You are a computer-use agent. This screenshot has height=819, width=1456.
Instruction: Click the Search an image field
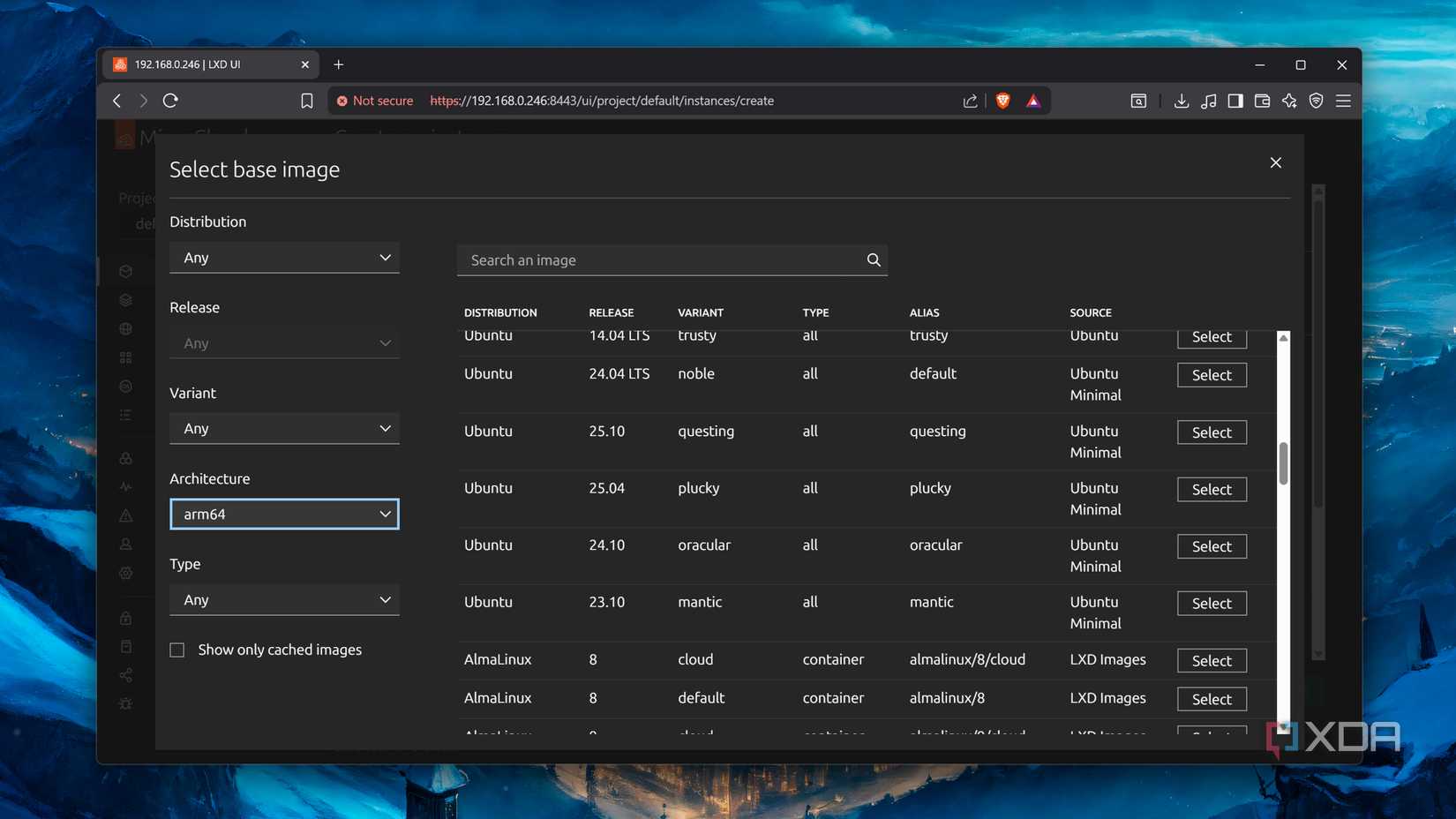[x=662, y=260]
